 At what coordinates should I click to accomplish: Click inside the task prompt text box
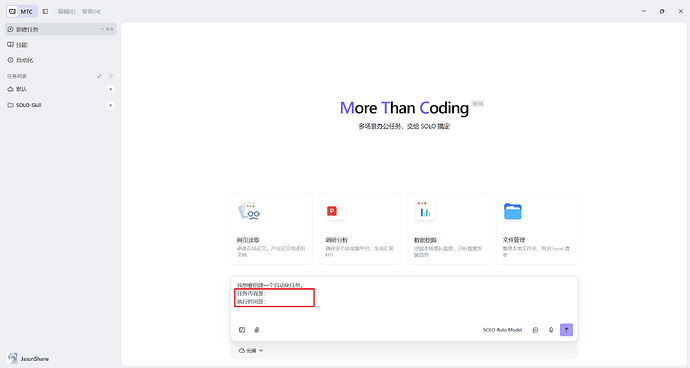tap(404, 299)
